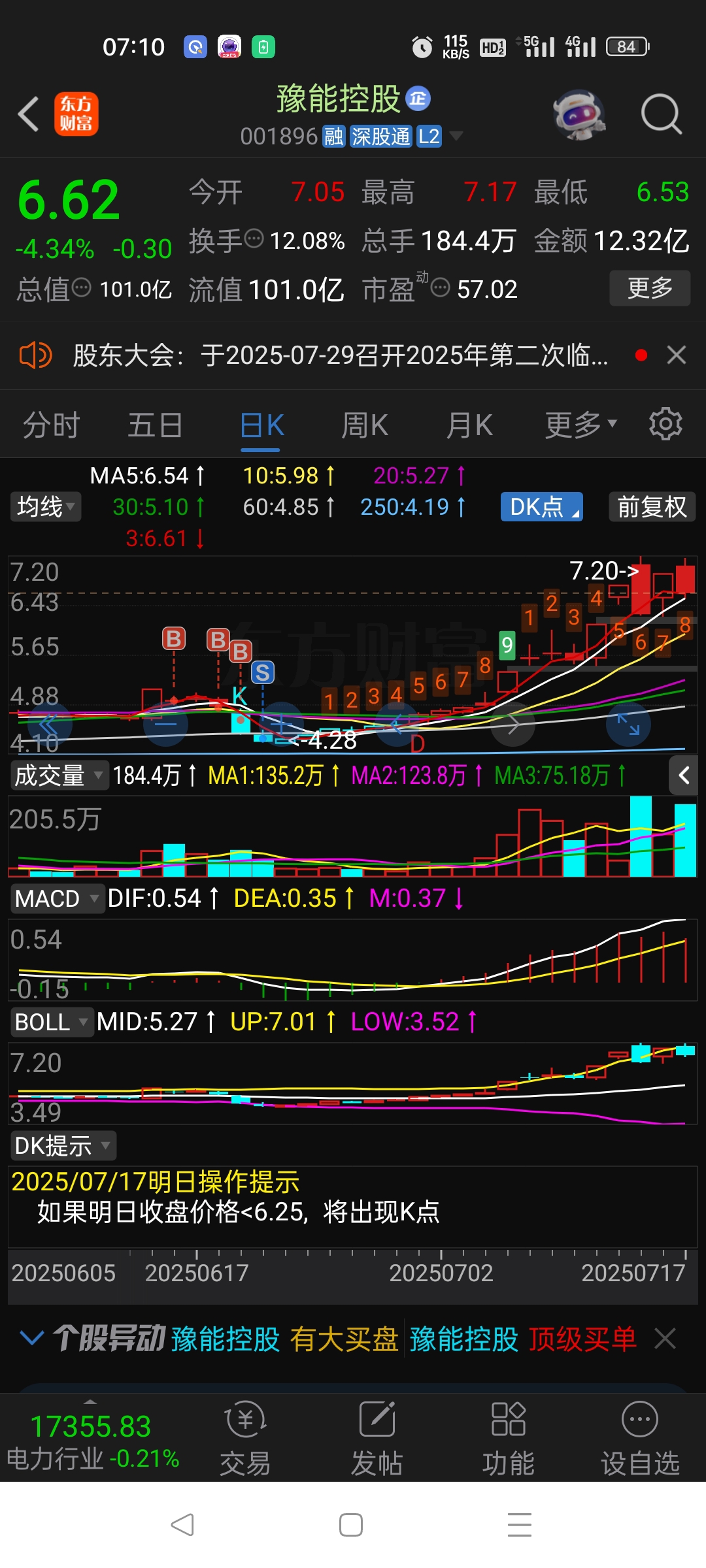Open the 股东大会 announcement text
Viewport: 706px width, 1568px height.
point(340,355)
